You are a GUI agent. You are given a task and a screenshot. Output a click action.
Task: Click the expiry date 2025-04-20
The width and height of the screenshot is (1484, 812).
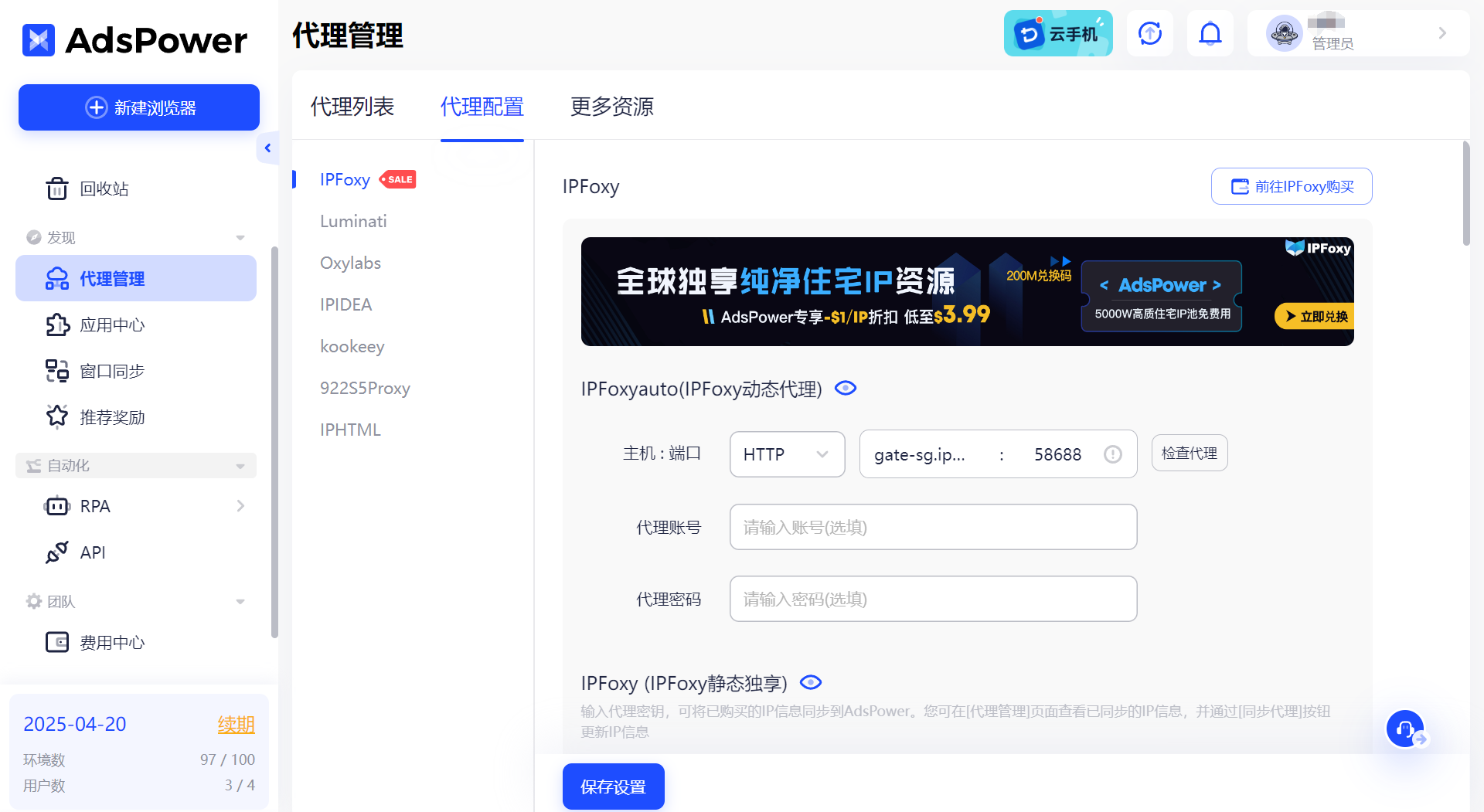coord(75,724)
